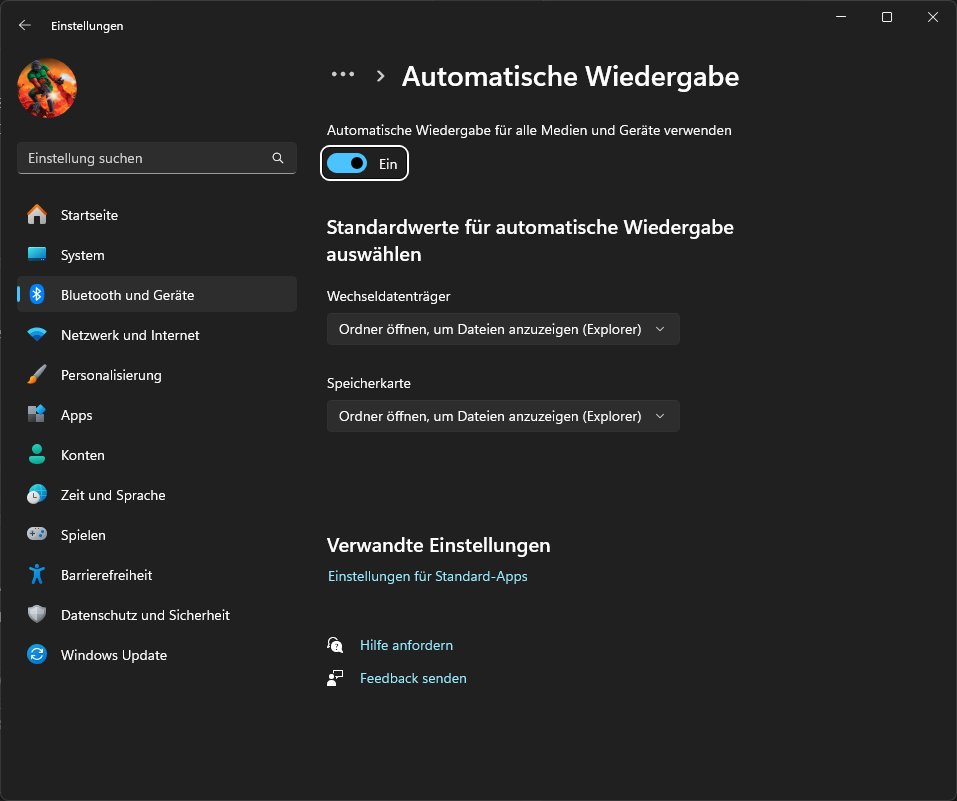957x801 pixels.
Task: Click the search magnifier icon
Action: pyautogui.click(x=278, y=158)
